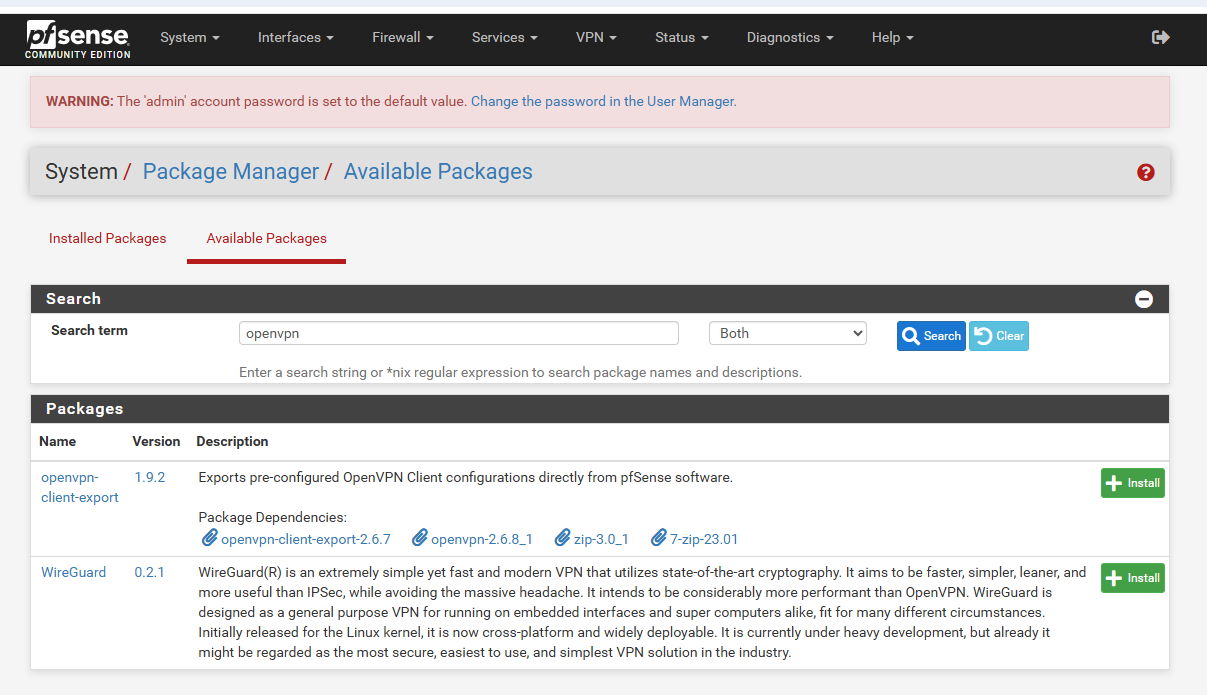
Task: Click the 'WARNING:' text in the alert
Action: tap(80, 101)
